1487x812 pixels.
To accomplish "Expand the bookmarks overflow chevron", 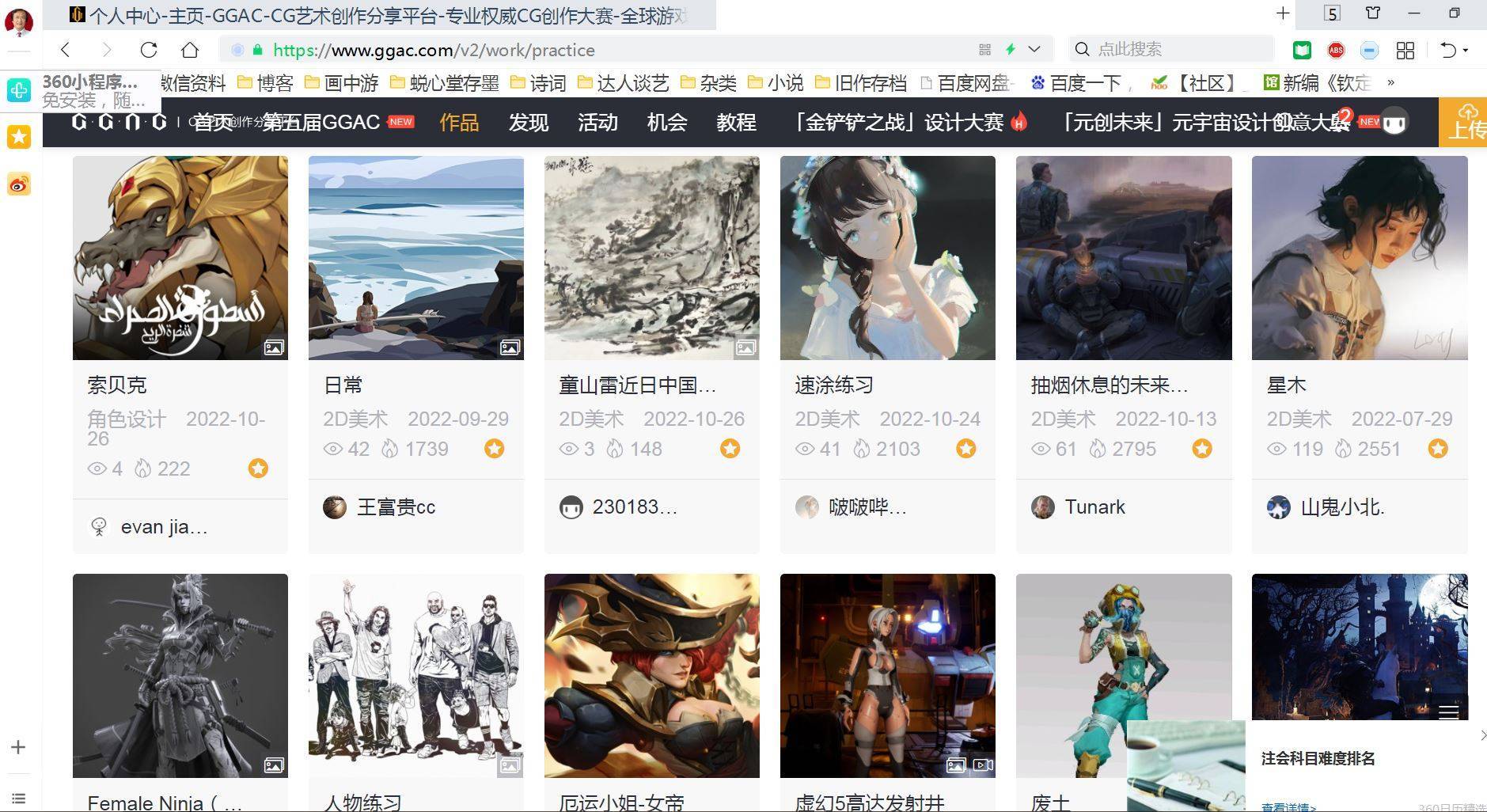I will (x=1390, y=83).
